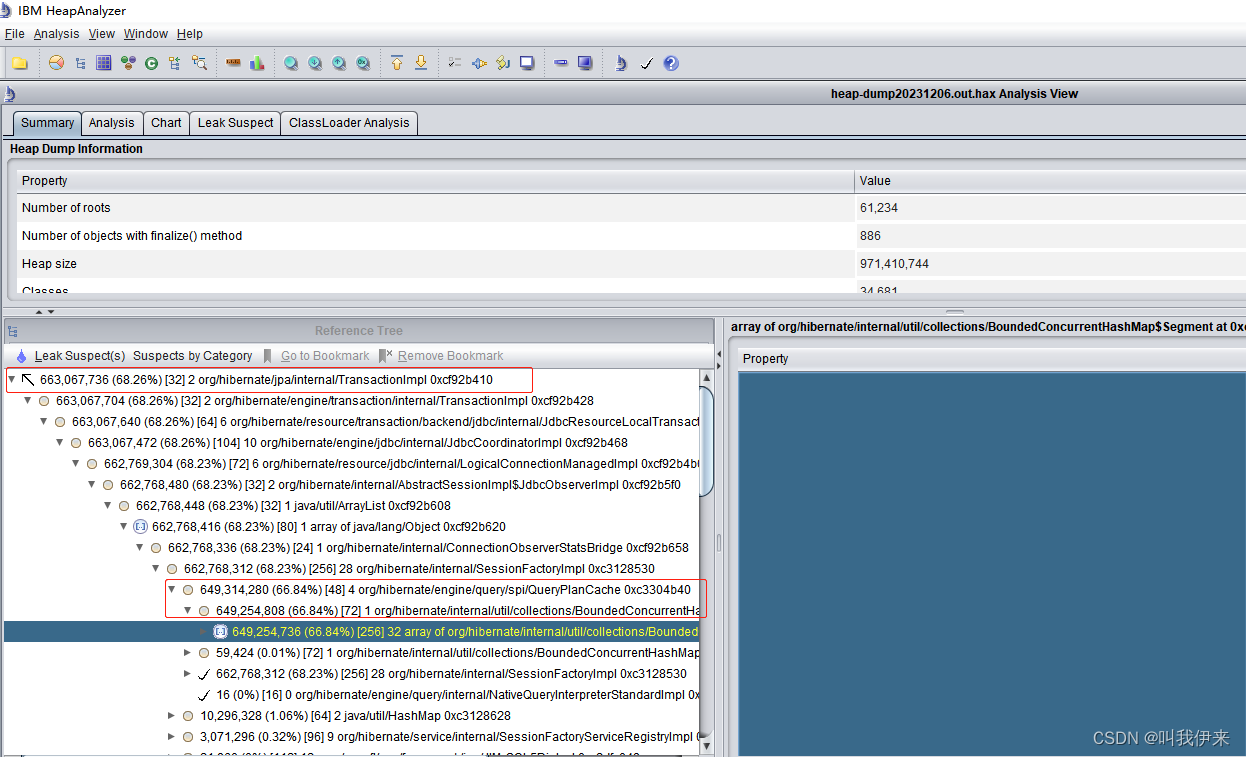The width and height of the screenshot is (1246, 757).
Task: Click the tree hierarchy toolbar icon
Action: 80,62
